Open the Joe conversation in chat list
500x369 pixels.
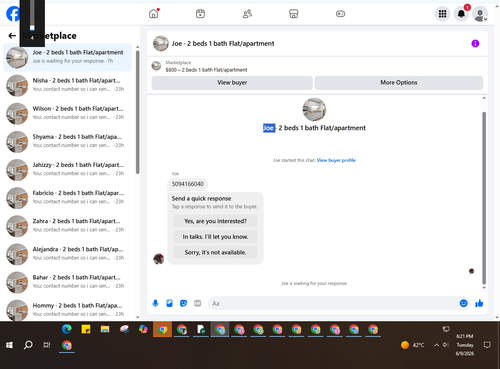coord(67,57)
